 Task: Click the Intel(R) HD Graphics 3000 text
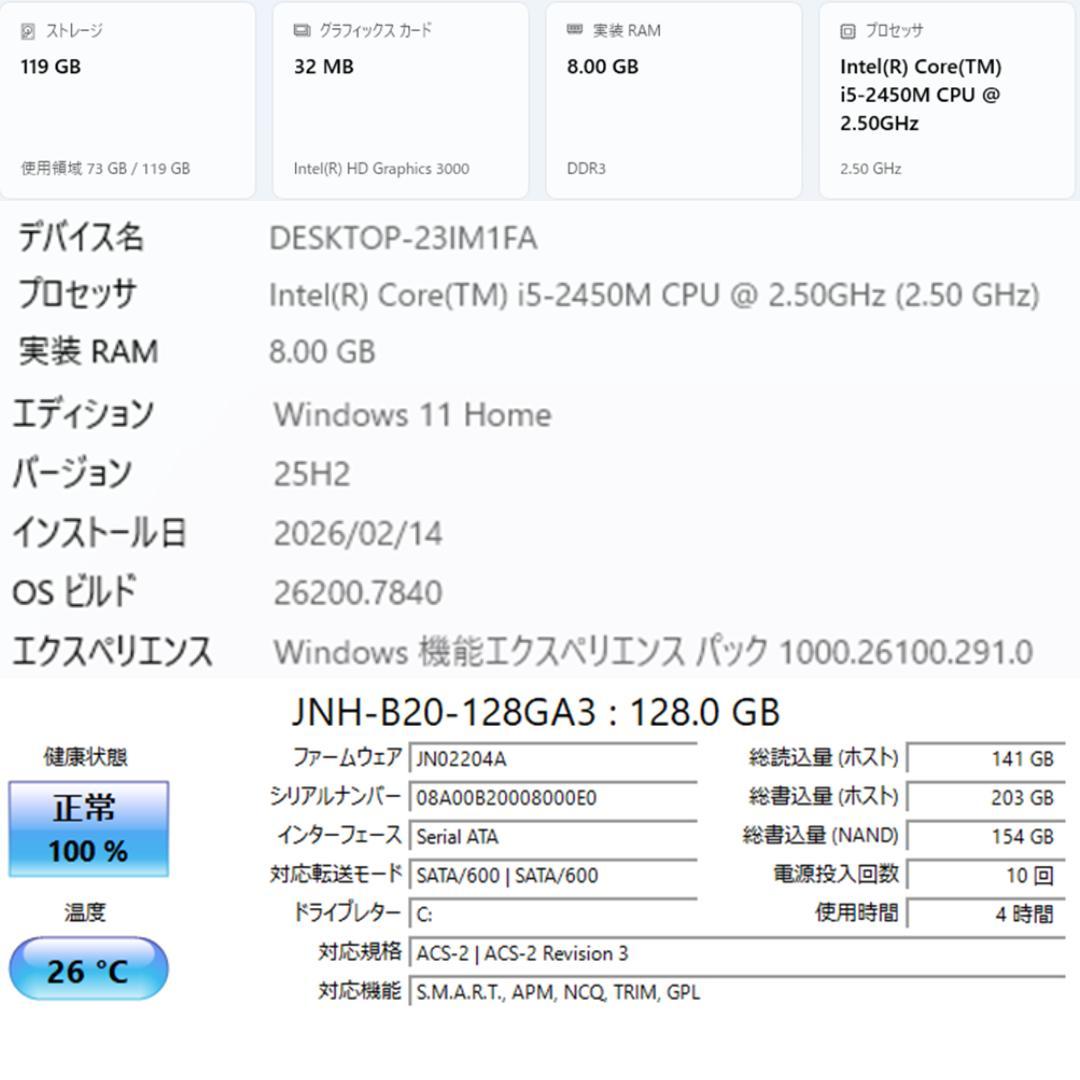pyautogui.click(x=381, y=169)
